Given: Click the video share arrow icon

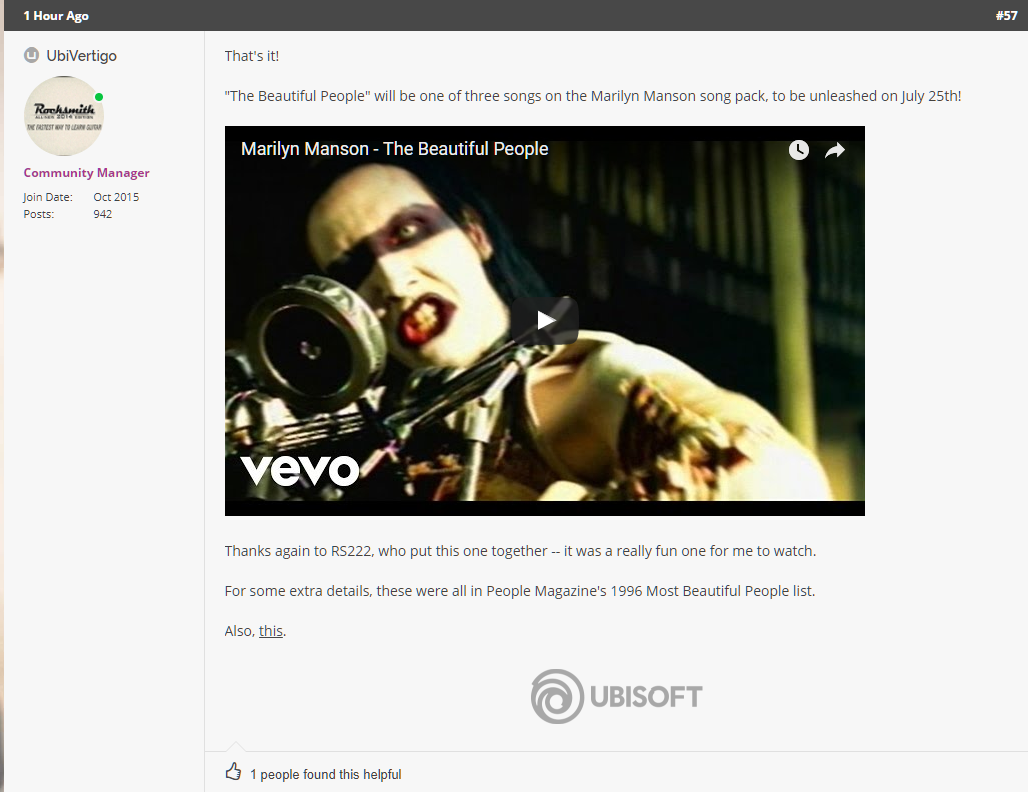Looking at the screenshot, I should (x=835, y=151).
